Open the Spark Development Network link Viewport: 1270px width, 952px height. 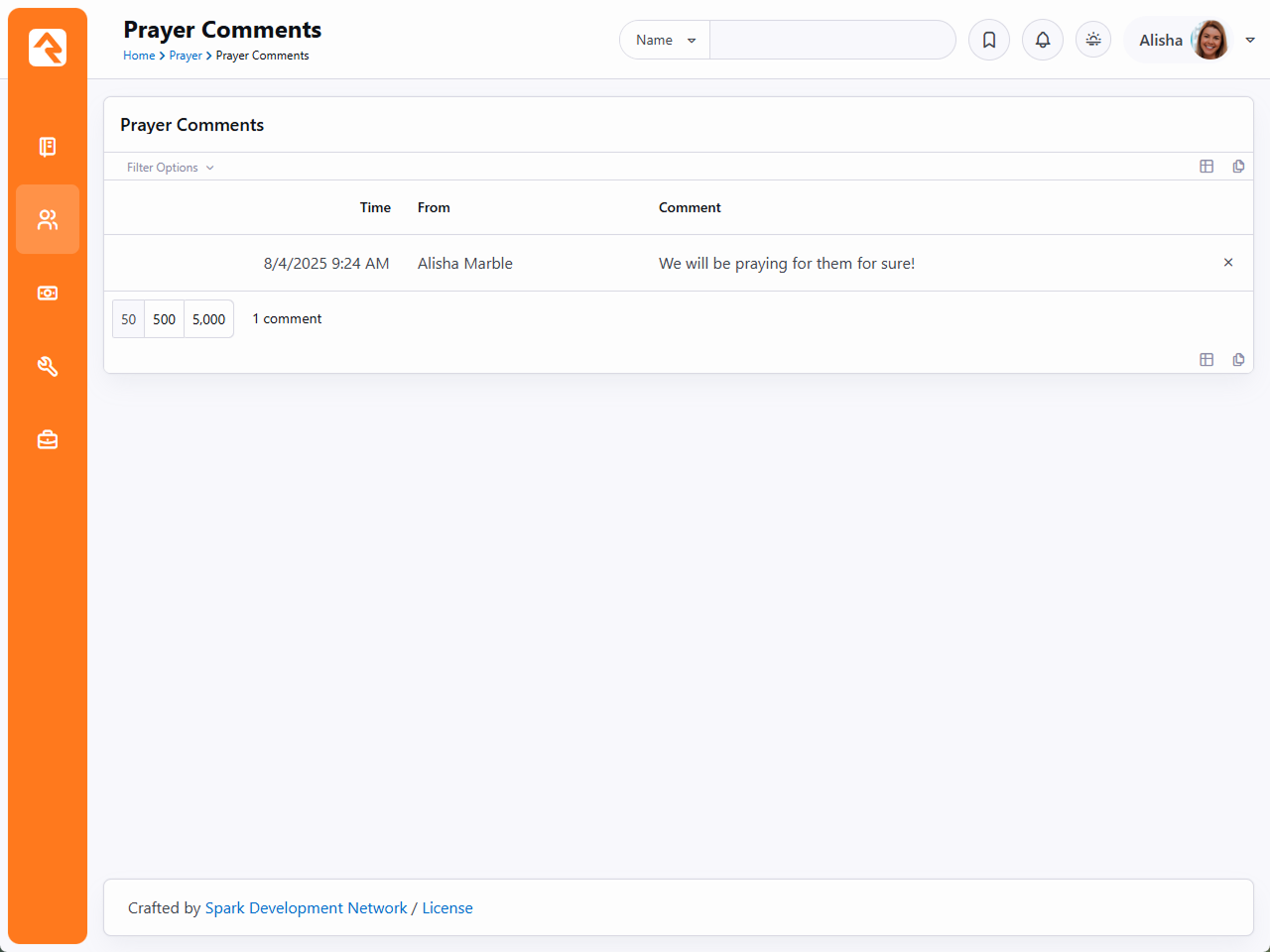point(306,908)
